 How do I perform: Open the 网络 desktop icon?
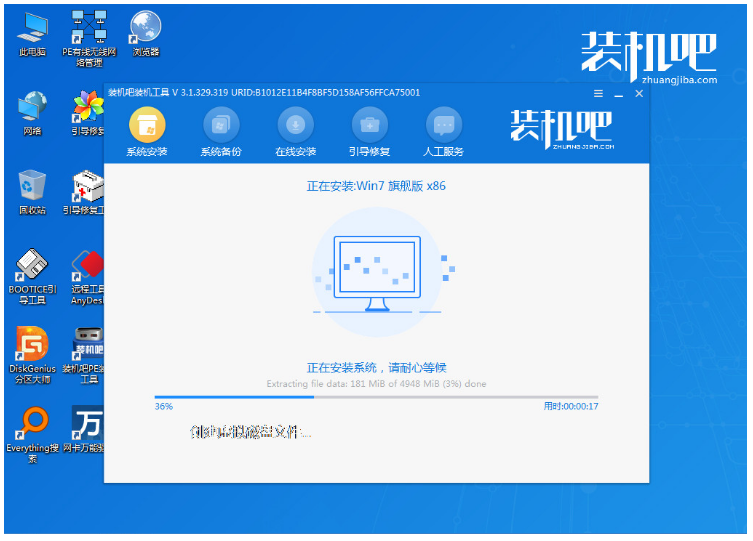[32, 113]
